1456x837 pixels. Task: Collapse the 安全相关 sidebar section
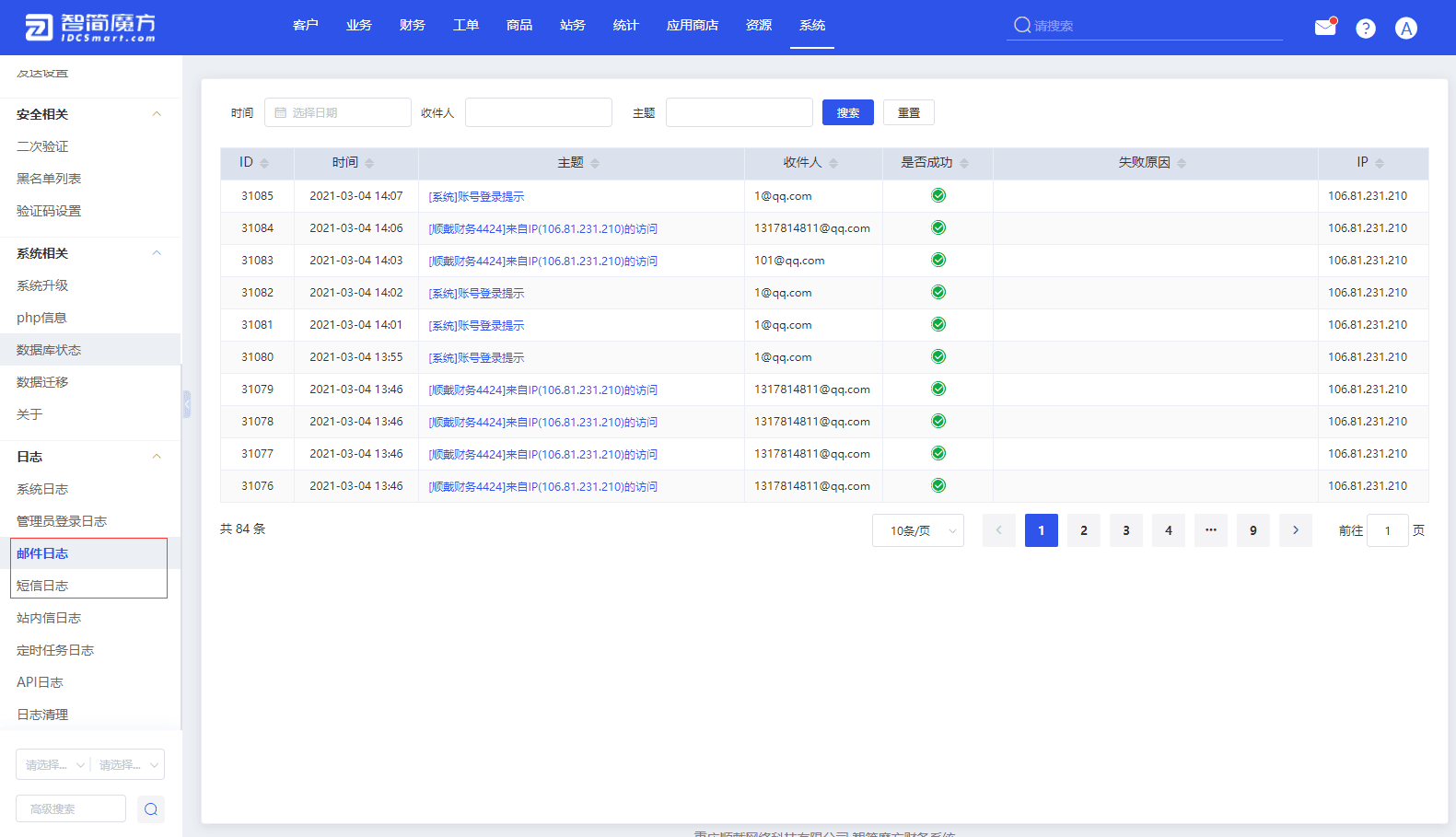157,114
